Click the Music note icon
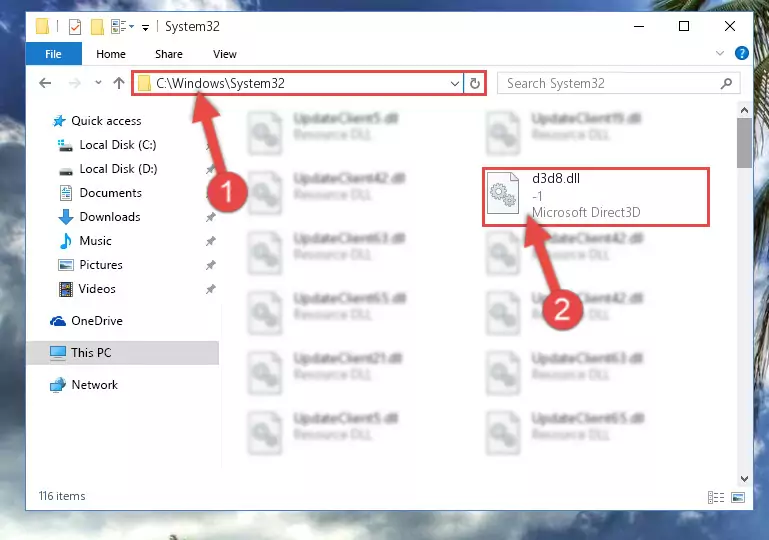This screenshot has width=769, height=540. [x=65, y=241]
